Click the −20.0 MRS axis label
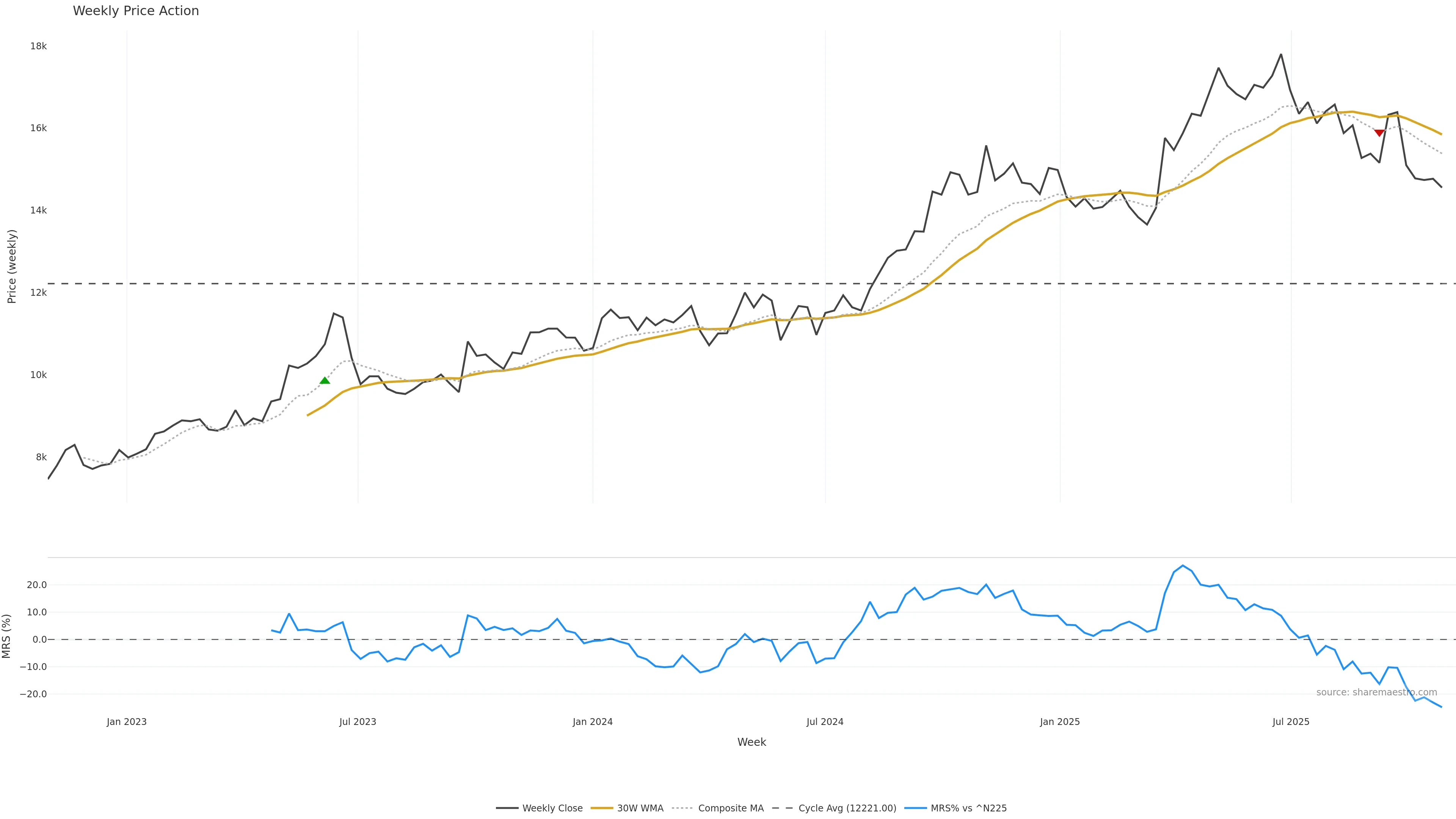The height and width of the screenshot is (819, 1456). pyautogui.click(x=33, y=694)
